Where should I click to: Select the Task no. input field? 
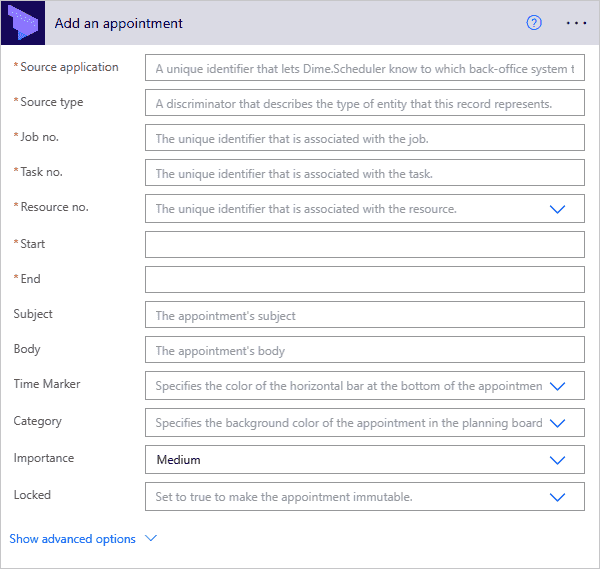coord(365,173)
